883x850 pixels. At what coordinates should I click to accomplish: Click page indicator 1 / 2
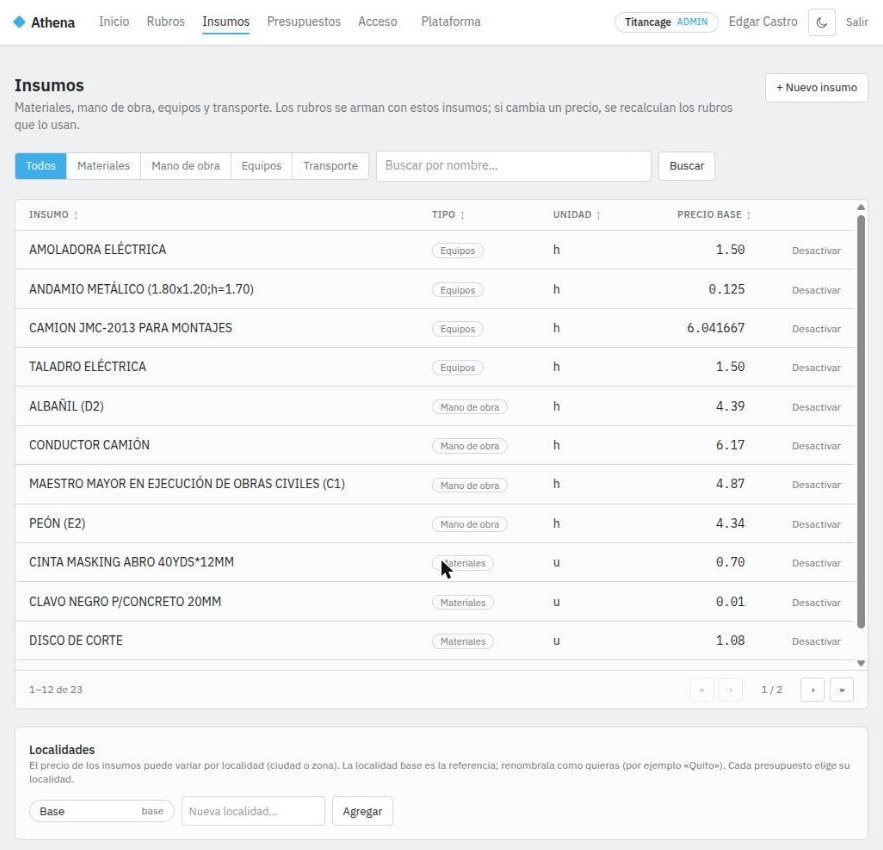point(771,689)
